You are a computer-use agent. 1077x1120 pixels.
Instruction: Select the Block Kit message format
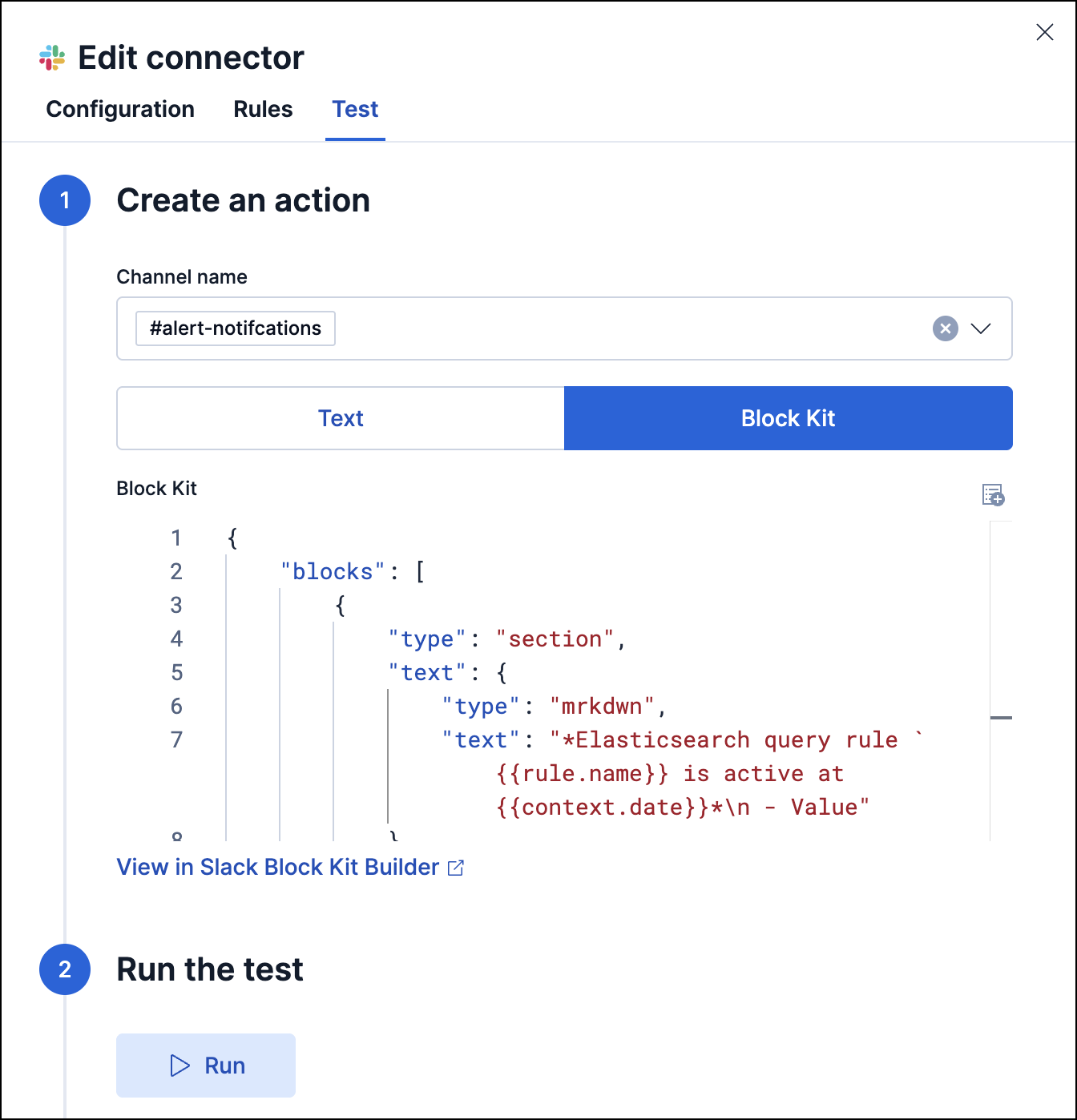[x=788, y=417]
